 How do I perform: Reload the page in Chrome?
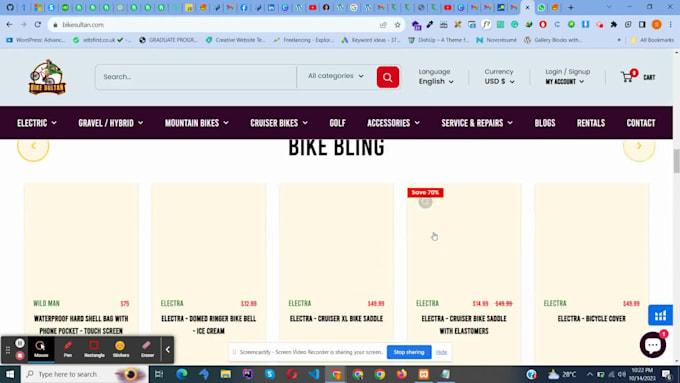38,25
